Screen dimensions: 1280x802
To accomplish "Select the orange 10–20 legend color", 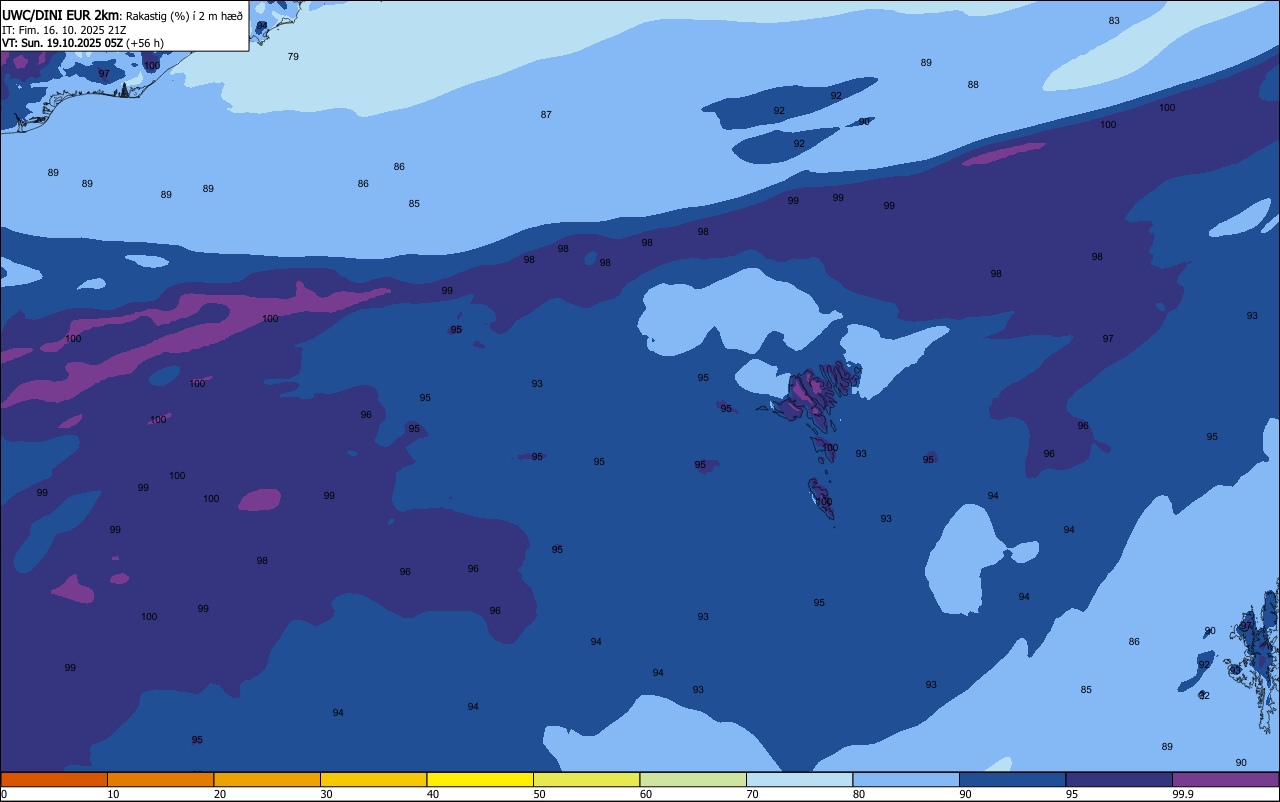I will point(160,779).
